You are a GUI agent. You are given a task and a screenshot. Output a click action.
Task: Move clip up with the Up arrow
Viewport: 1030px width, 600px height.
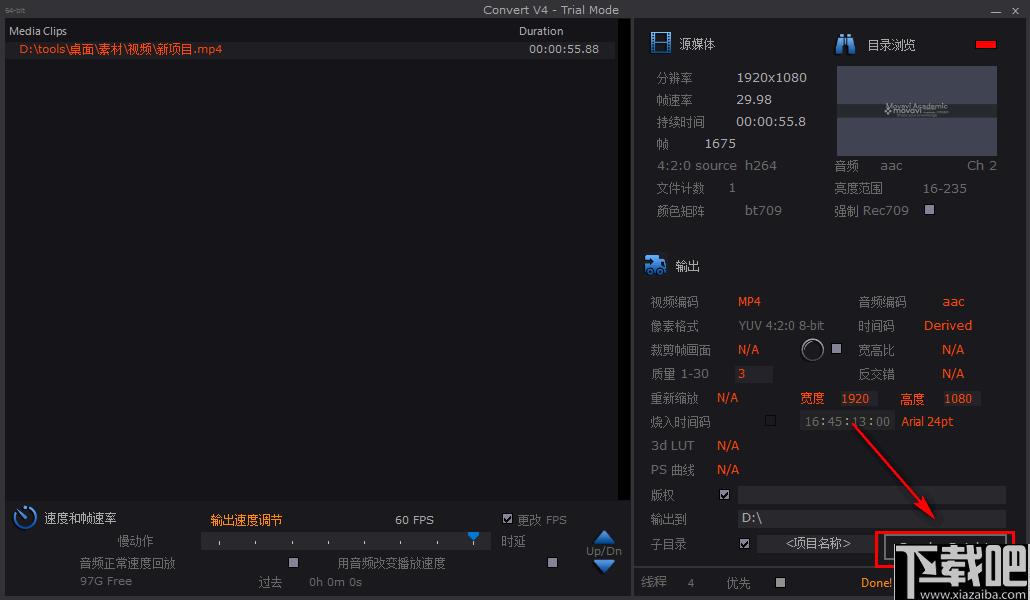[604, 538]
